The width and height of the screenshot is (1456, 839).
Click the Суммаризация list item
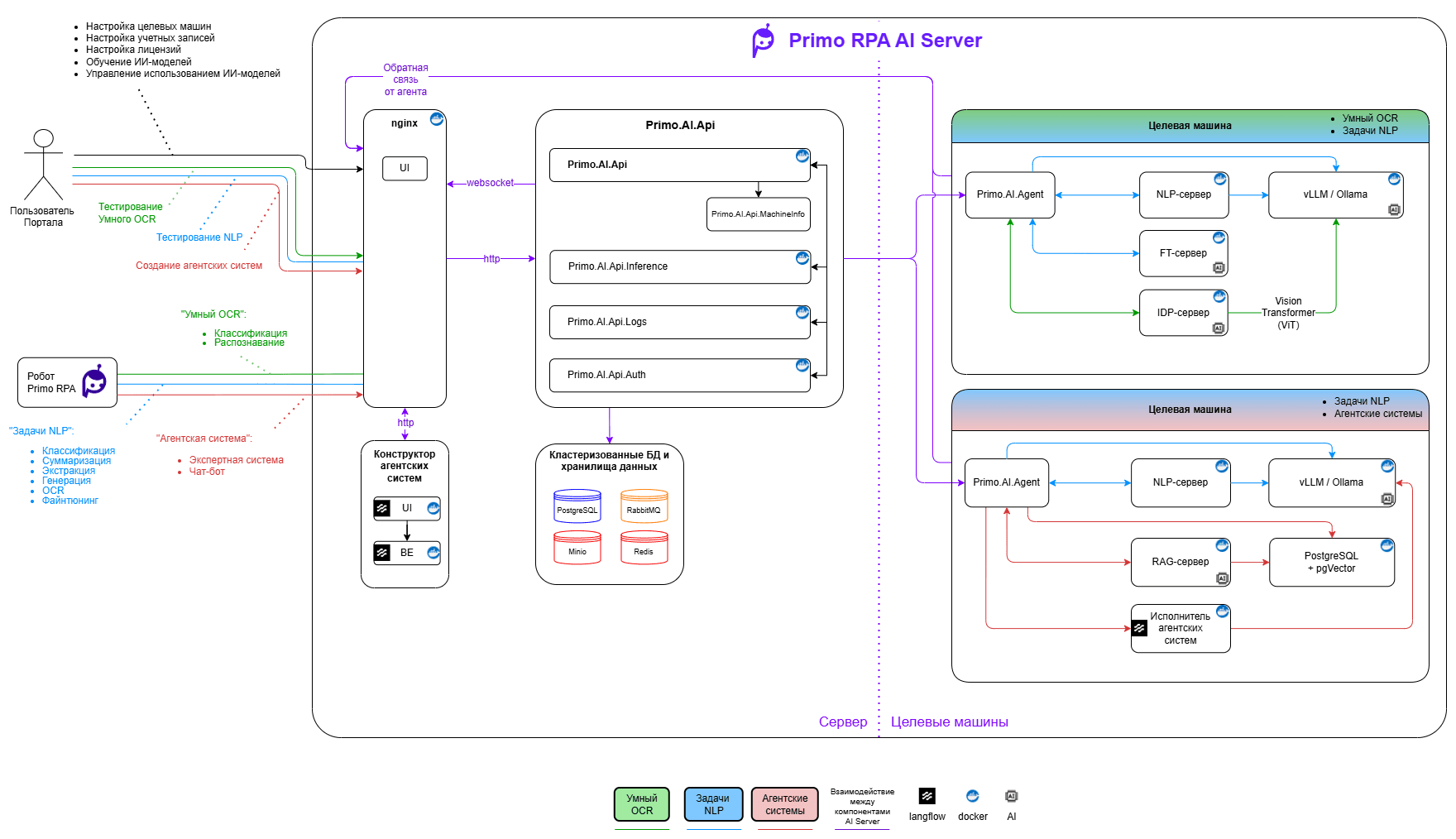click(x=76, y=461)
